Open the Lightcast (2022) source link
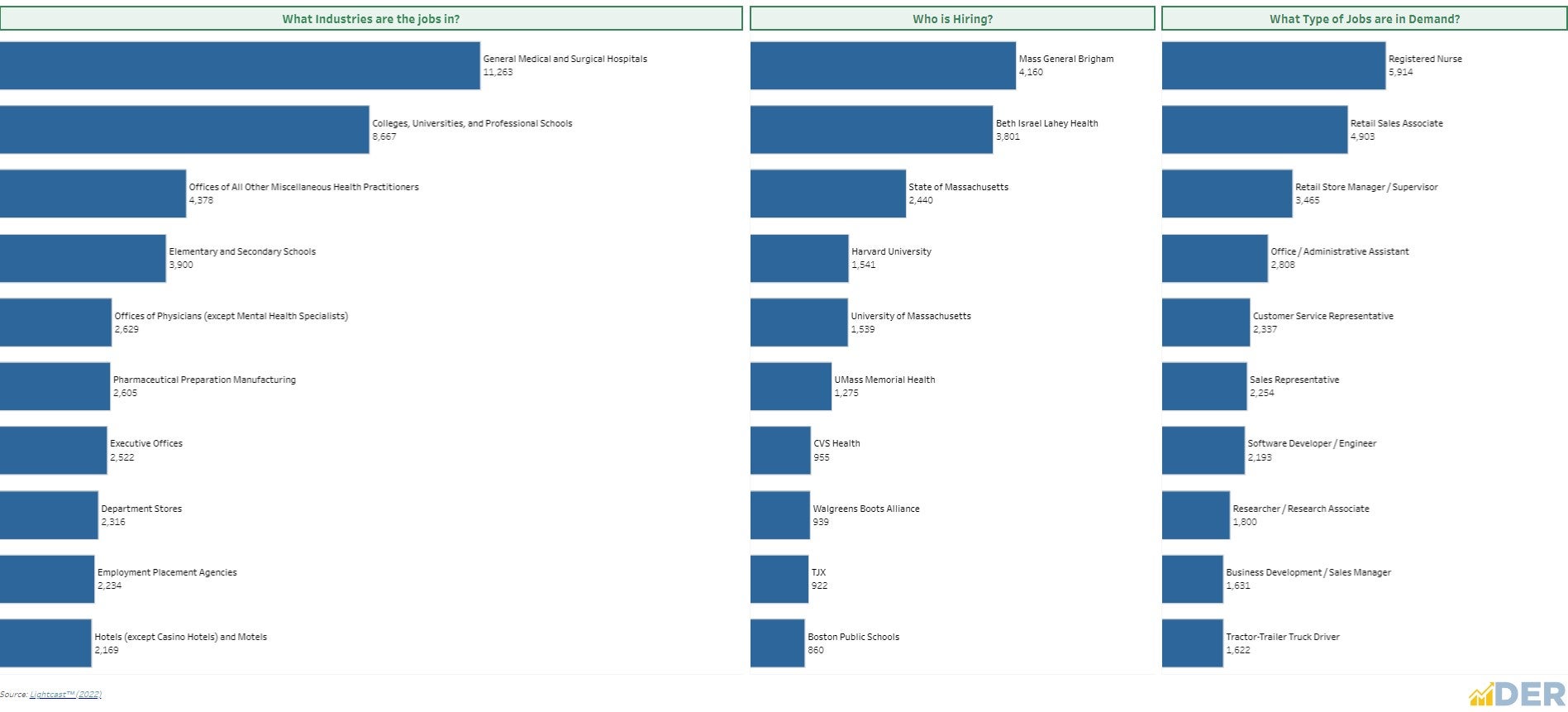Image resolution: width=1568 pixels, height=712 pixels. pyautogui.click(x=65, y=695)
